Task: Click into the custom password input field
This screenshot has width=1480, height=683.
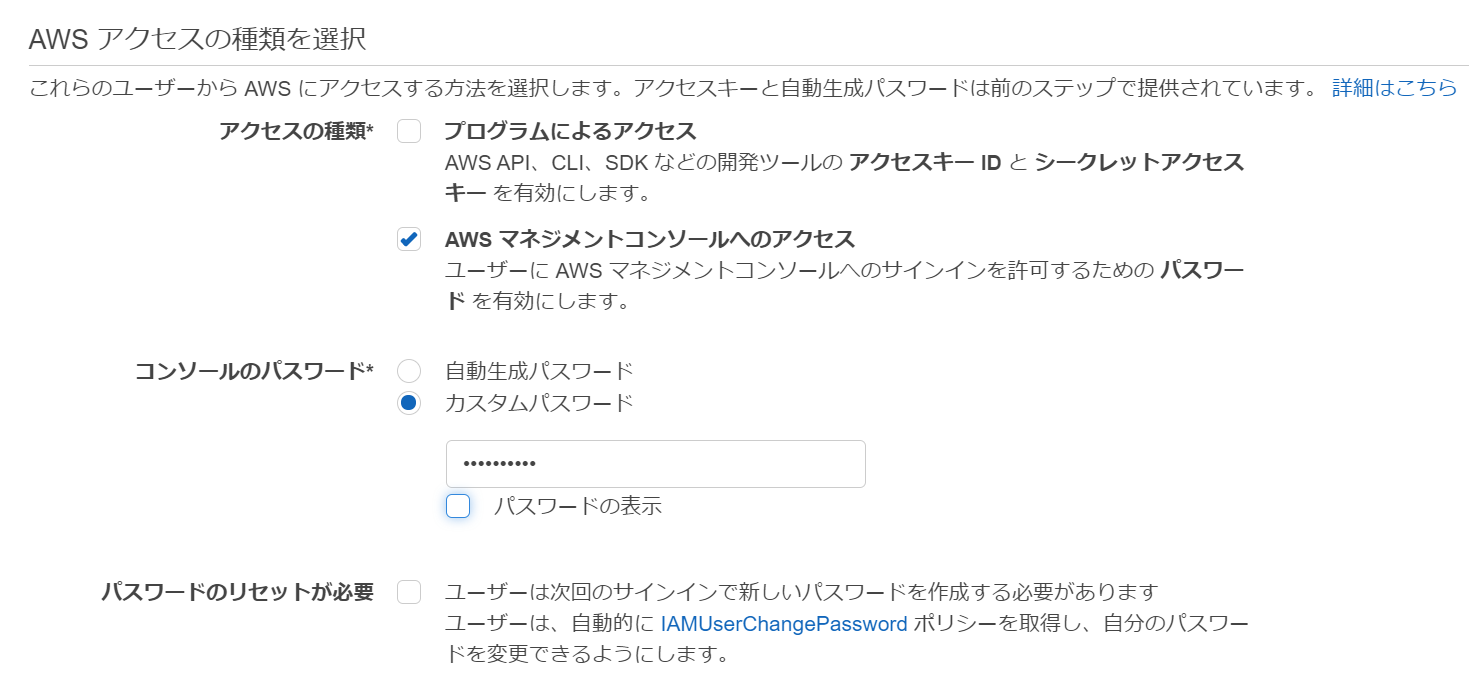Action: 655,464
